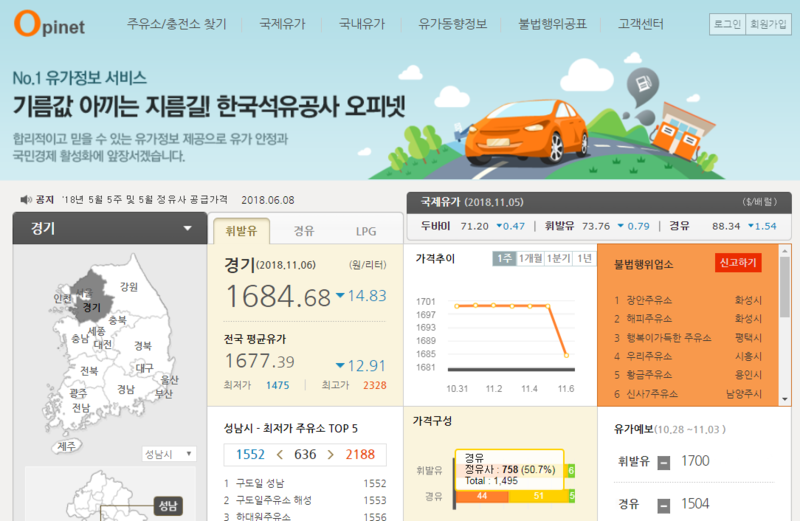
Task: Click the illegal stations list scrollbar thumb
Action: [x=785, y=286]
